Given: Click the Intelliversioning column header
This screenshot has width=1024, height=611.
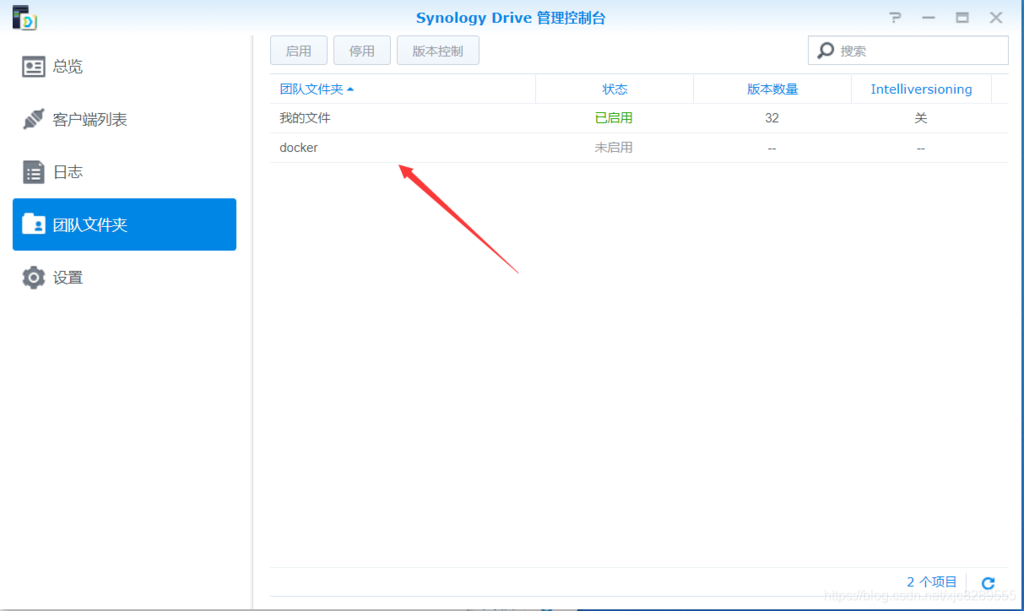Looking at the screenshot, I should (x=920, y=89).
